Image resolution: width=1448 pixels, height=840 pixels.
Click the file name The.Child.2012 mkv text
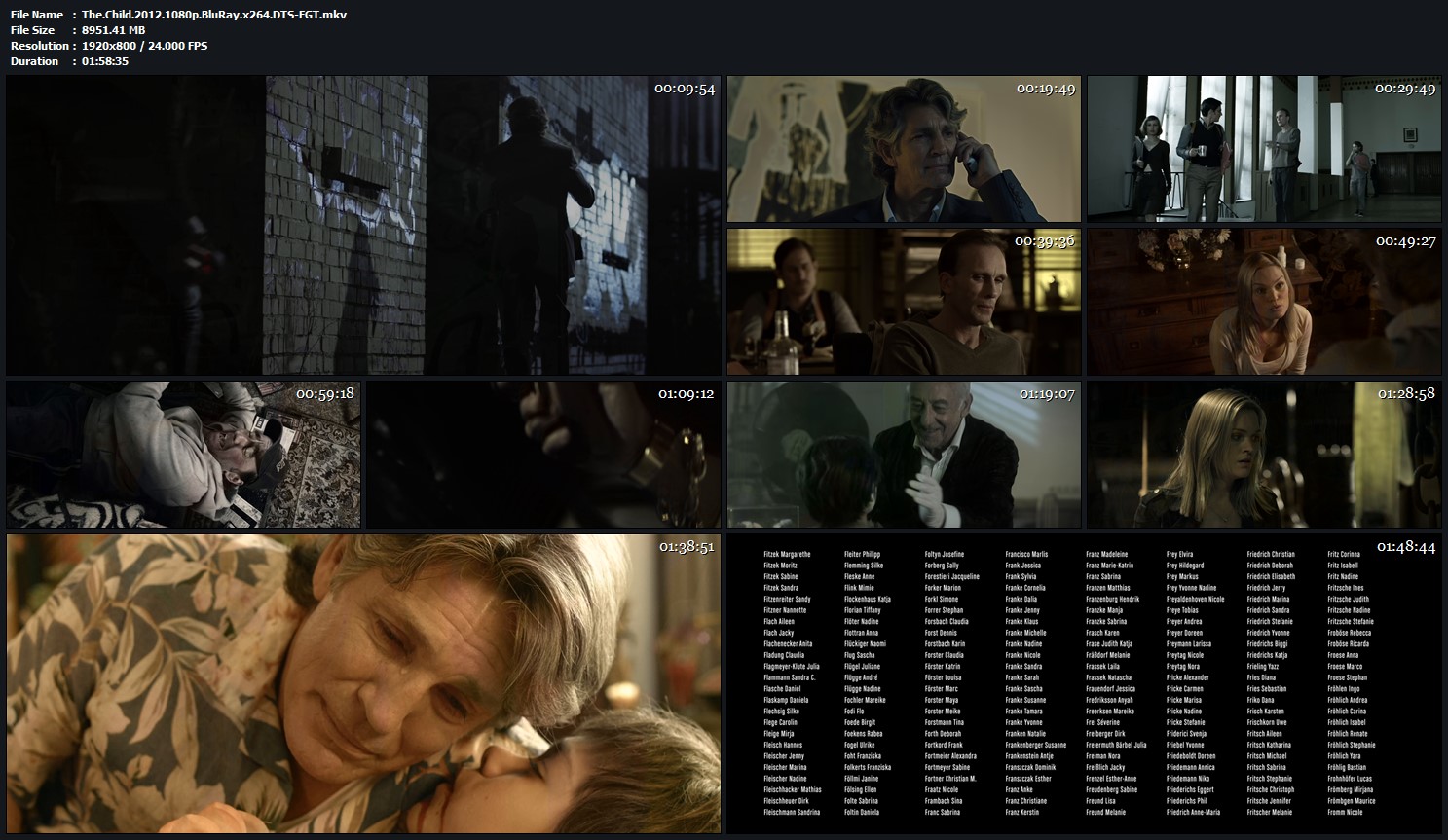click(x=213, y=15)
